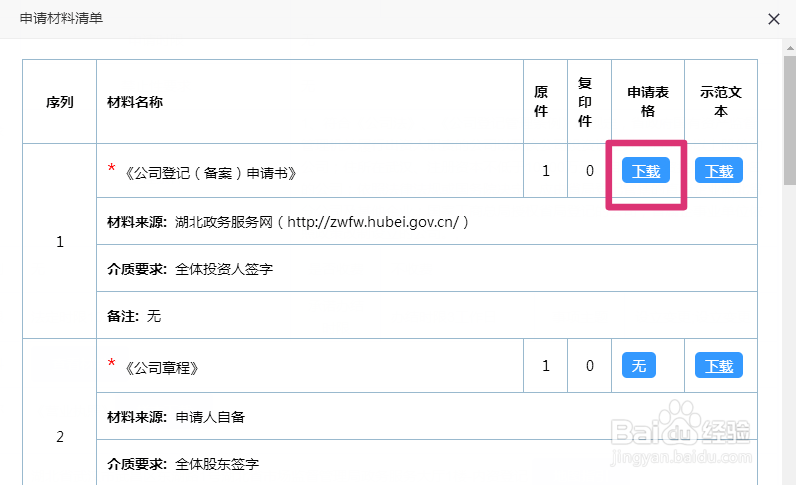Viewport: 796px width, 485px height.
Task: Click the zwfw.hubei.gov.cn URL text
Action: [373, 222]
